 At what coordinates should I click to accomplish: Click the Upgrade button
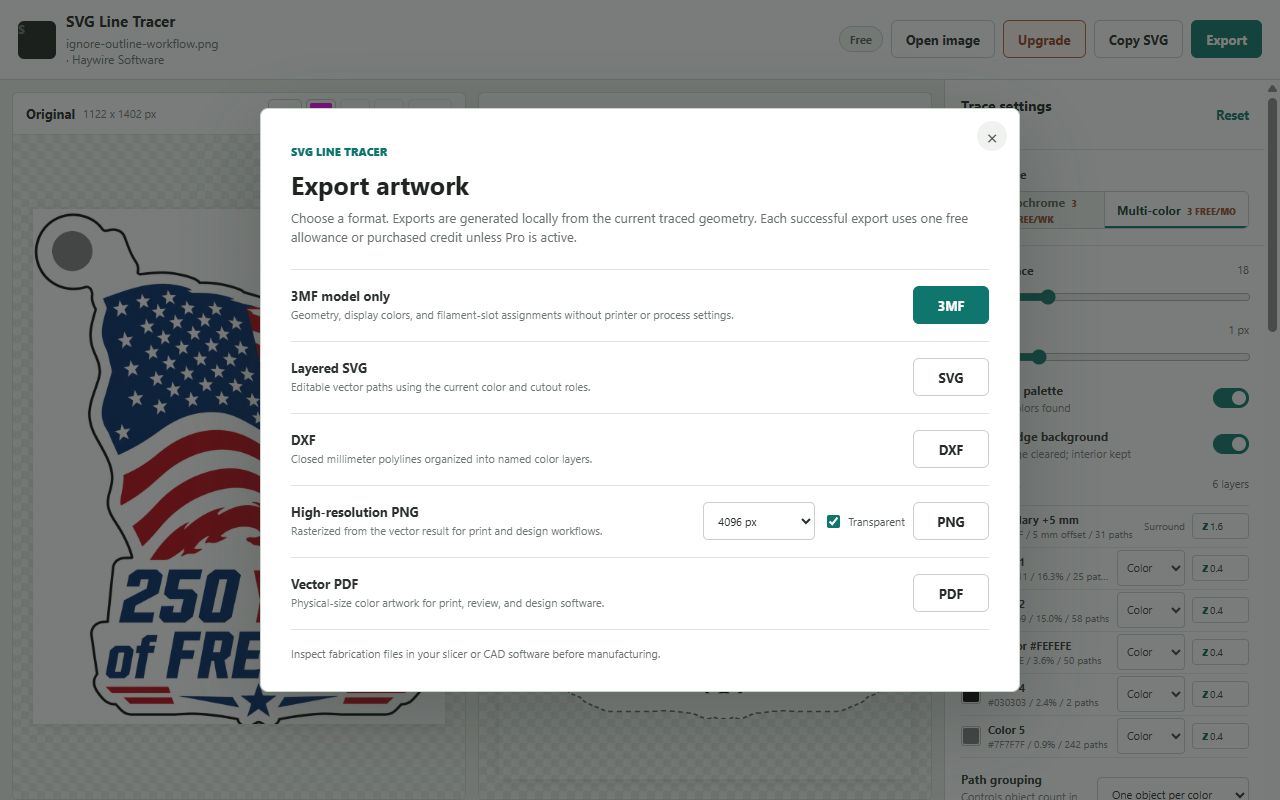1044,40
